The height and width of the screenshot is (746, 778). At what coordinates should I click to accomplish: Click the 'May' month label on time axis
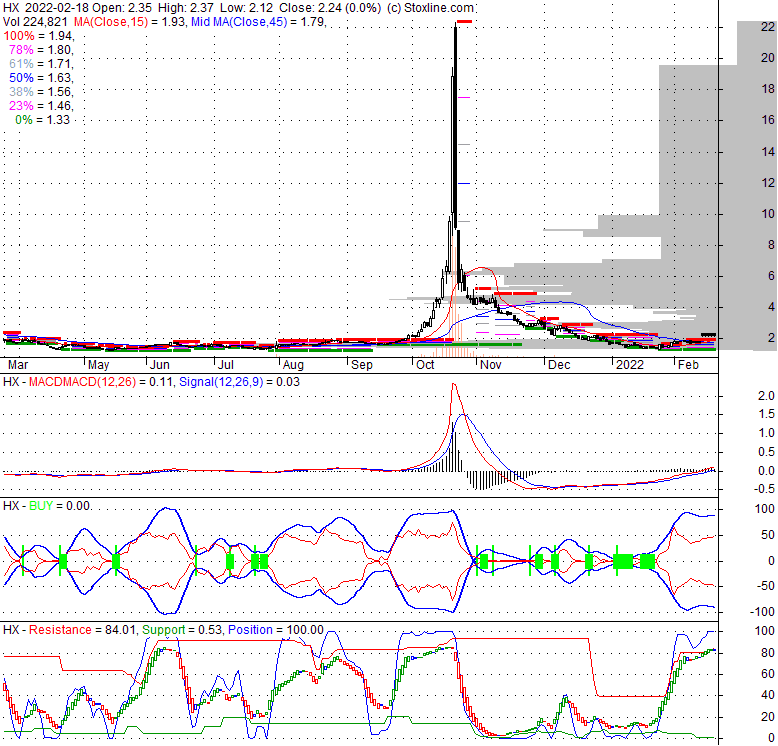click(98, 365)
